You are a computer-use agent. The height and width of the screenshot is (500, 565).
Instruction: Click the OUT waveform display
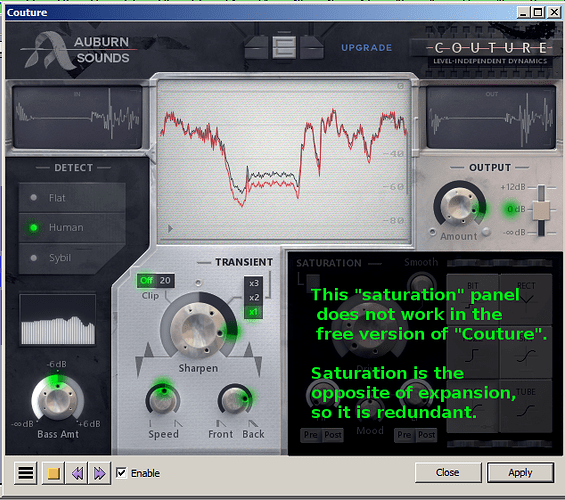coord(491,116)
